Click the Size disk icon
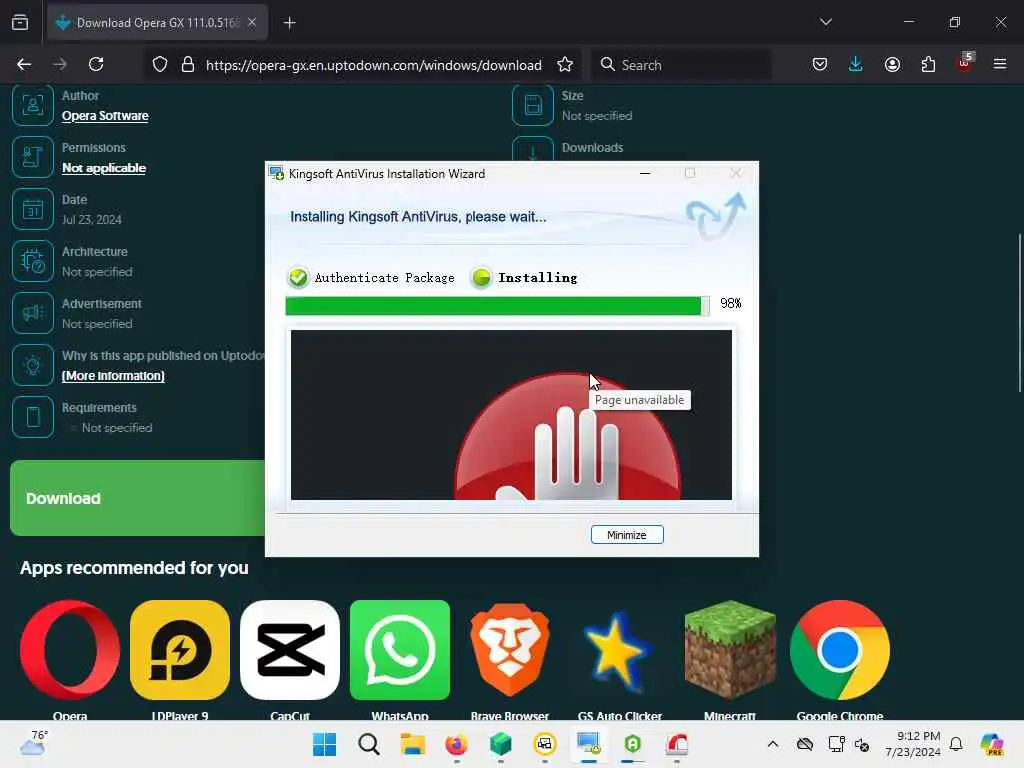Image resolution: width=1024 pixels, height=768 pixels. [x=533, y=105]
